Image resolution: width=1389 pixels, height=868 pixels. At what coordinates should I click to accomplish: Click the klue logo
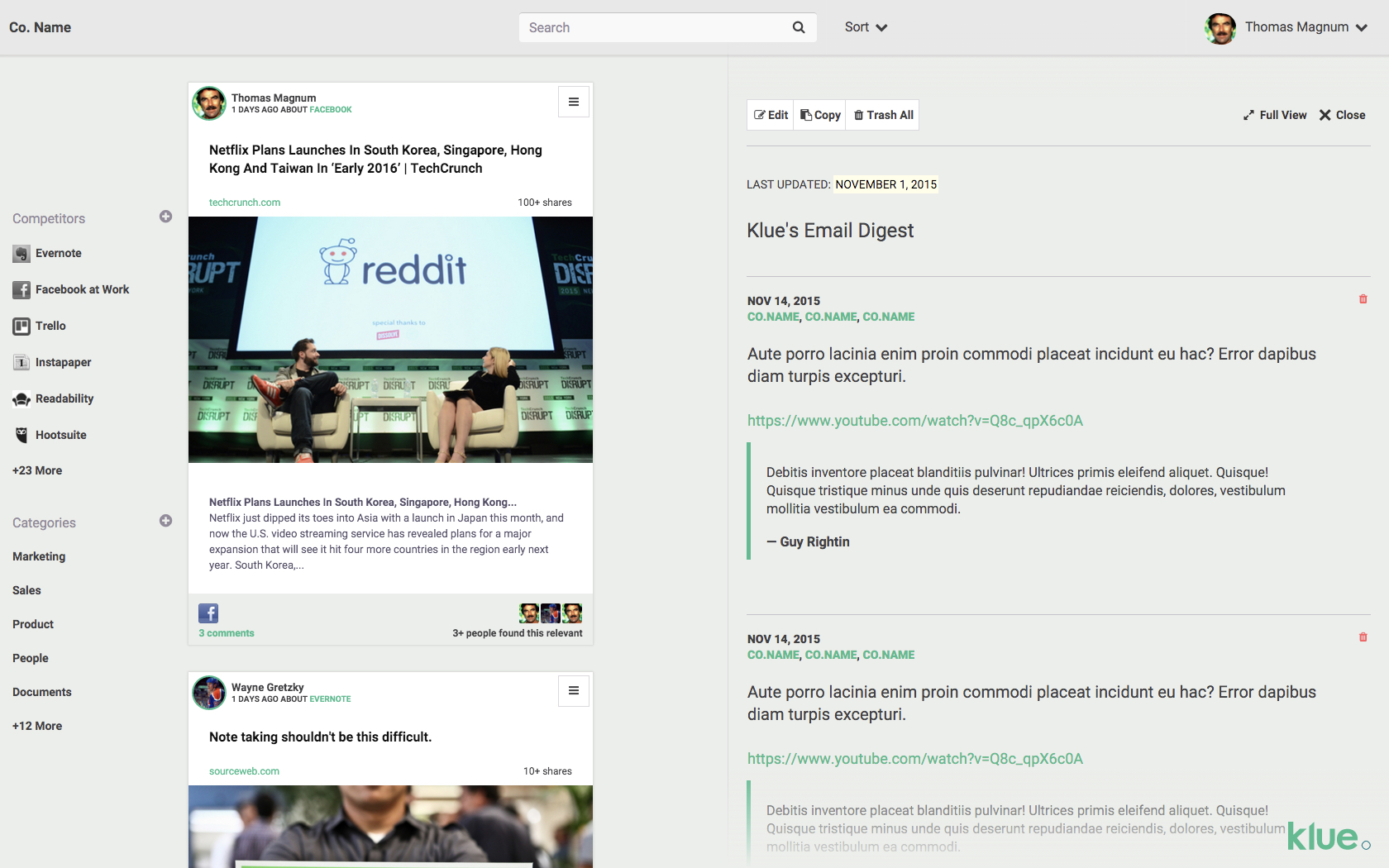[1328, 837]
